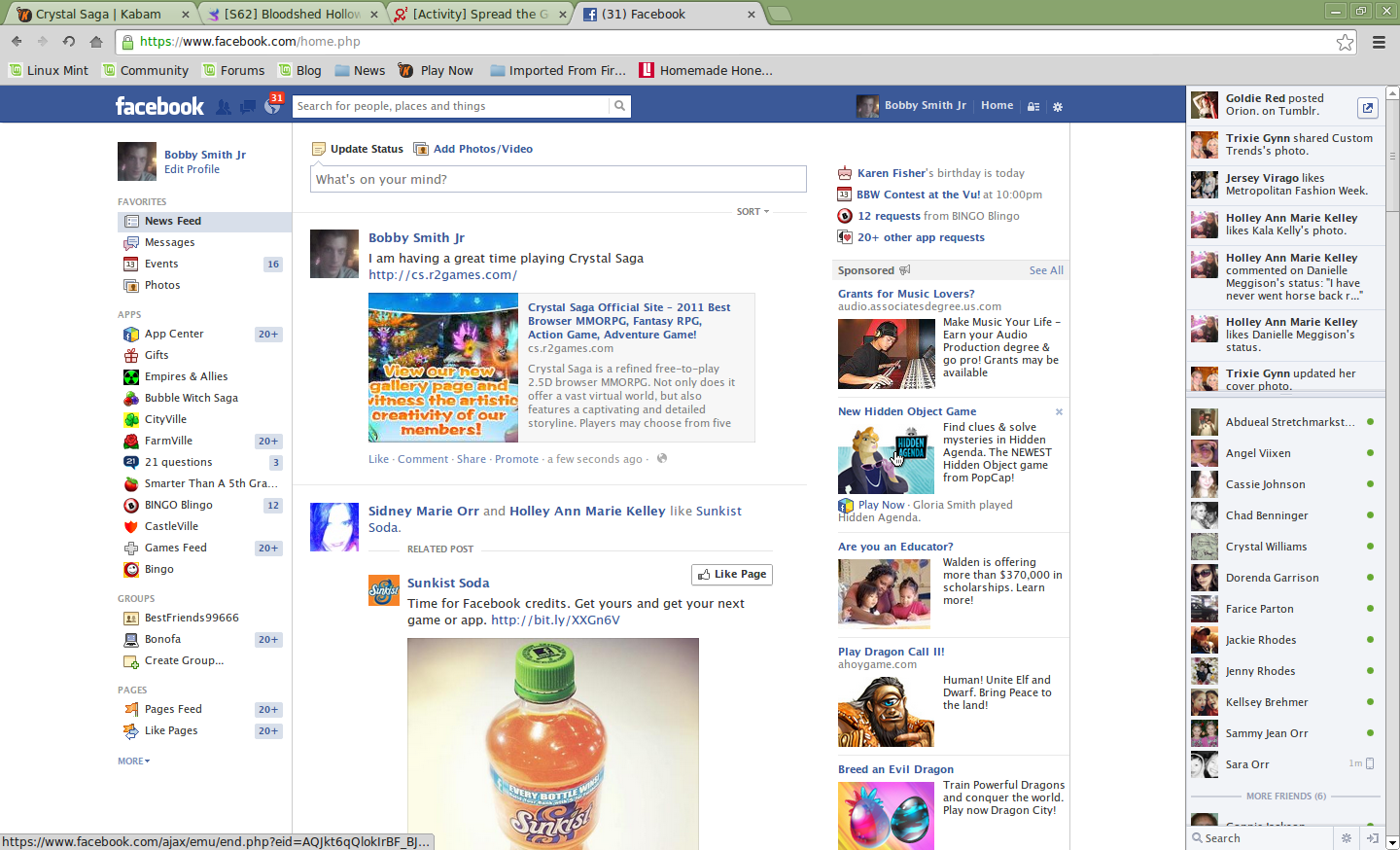Open chat sidebar options gear
1400x850 pixels.
pyautogui.click(x=1347, y=837)
